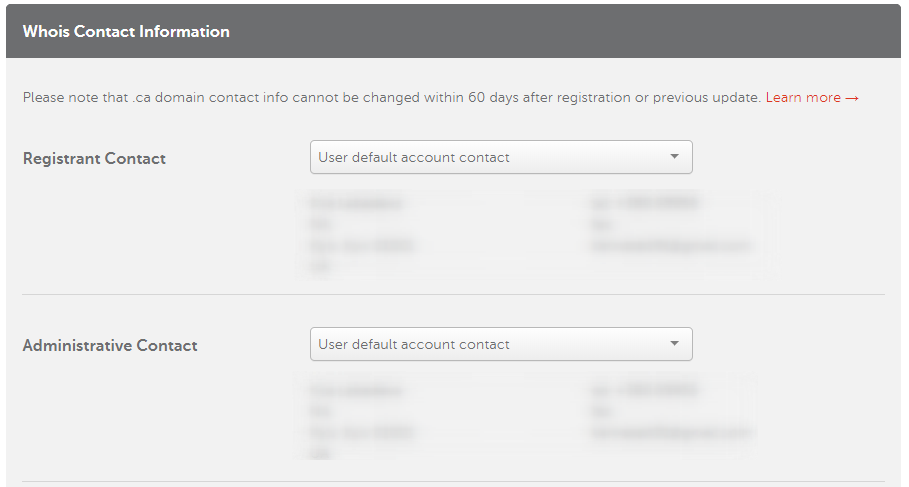The height and width of the screenshot is (487, 909).
Task: Click the blurred name in Administrative details
Action: pyautogui.click(x=356, y=390)
